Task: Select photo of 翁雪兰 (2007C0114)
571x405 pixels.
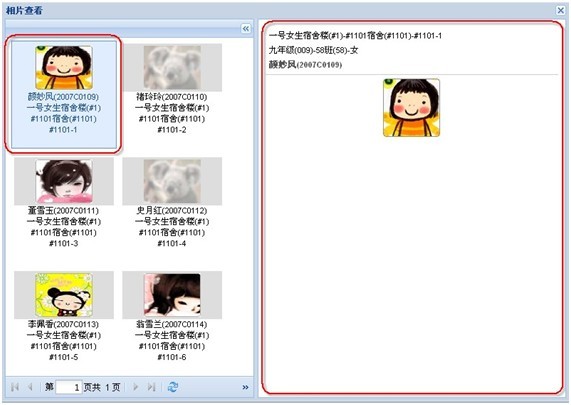Action: (172, 295)
